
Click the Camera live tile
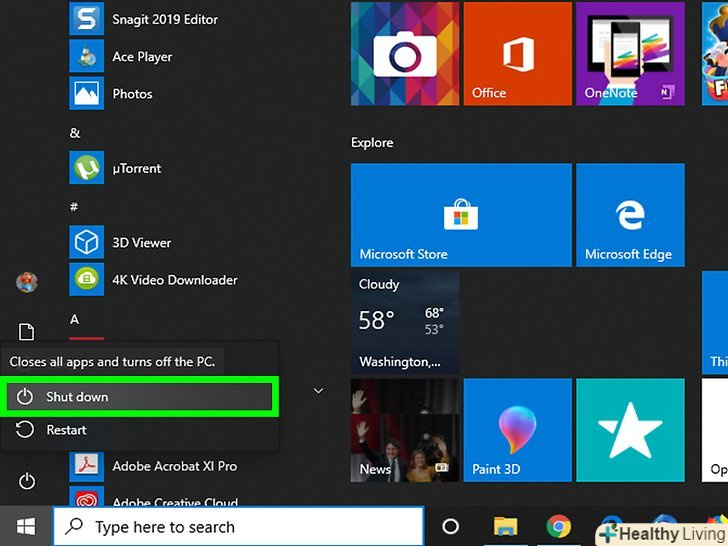tap(405, 54)
